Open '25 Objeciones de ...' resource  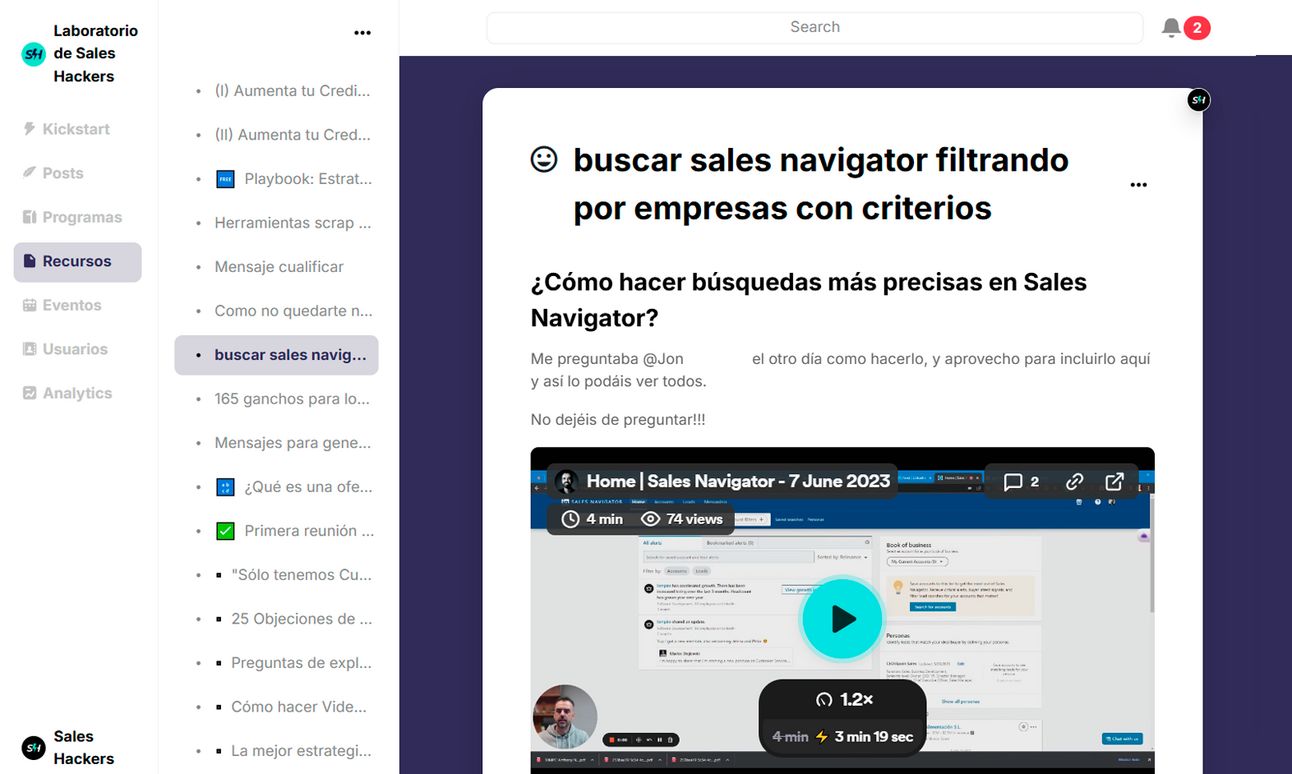[x=301, y=619]
